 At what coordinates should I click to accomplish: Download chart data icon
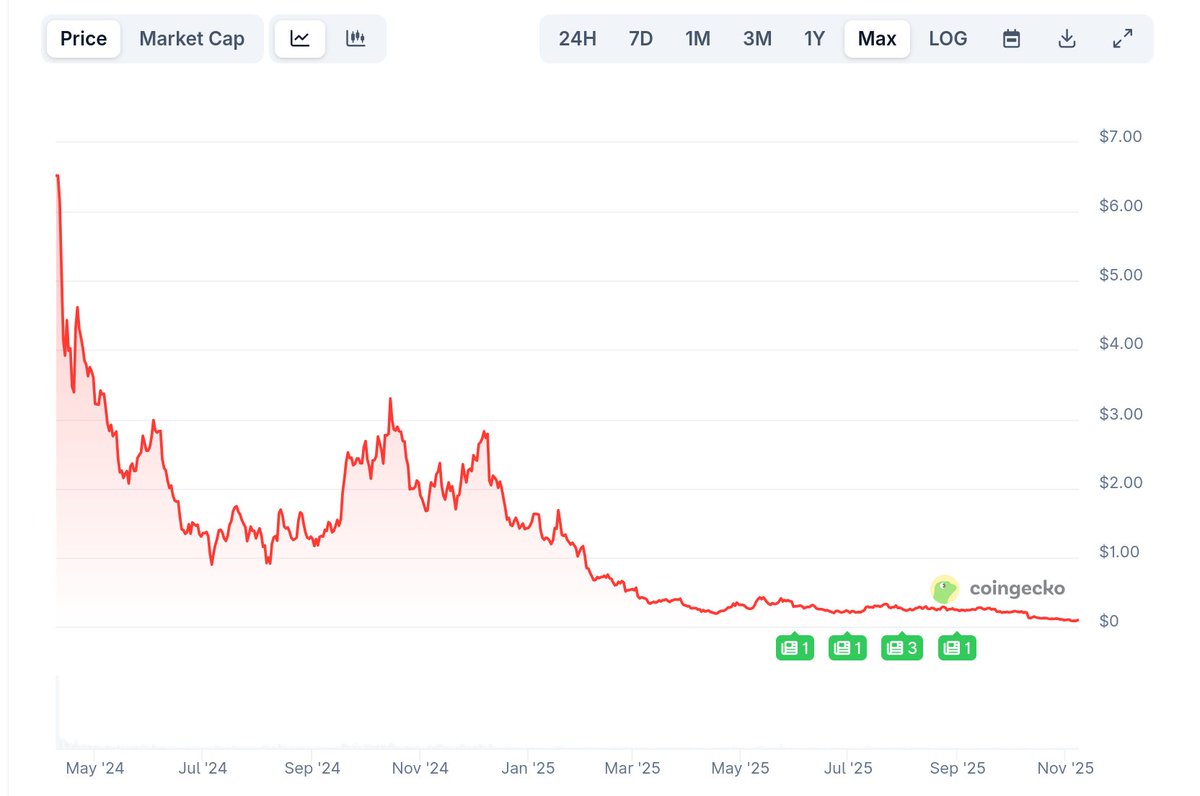[1067, 39]
